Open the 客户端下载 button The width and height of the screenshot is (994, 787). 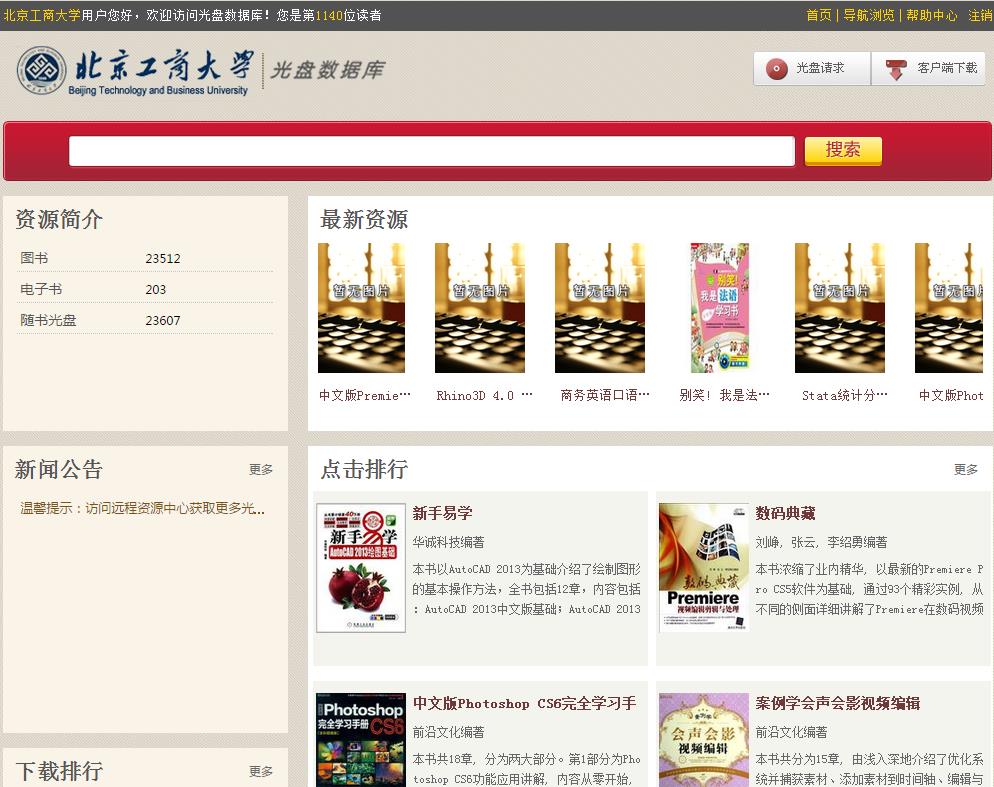point(928,68)
